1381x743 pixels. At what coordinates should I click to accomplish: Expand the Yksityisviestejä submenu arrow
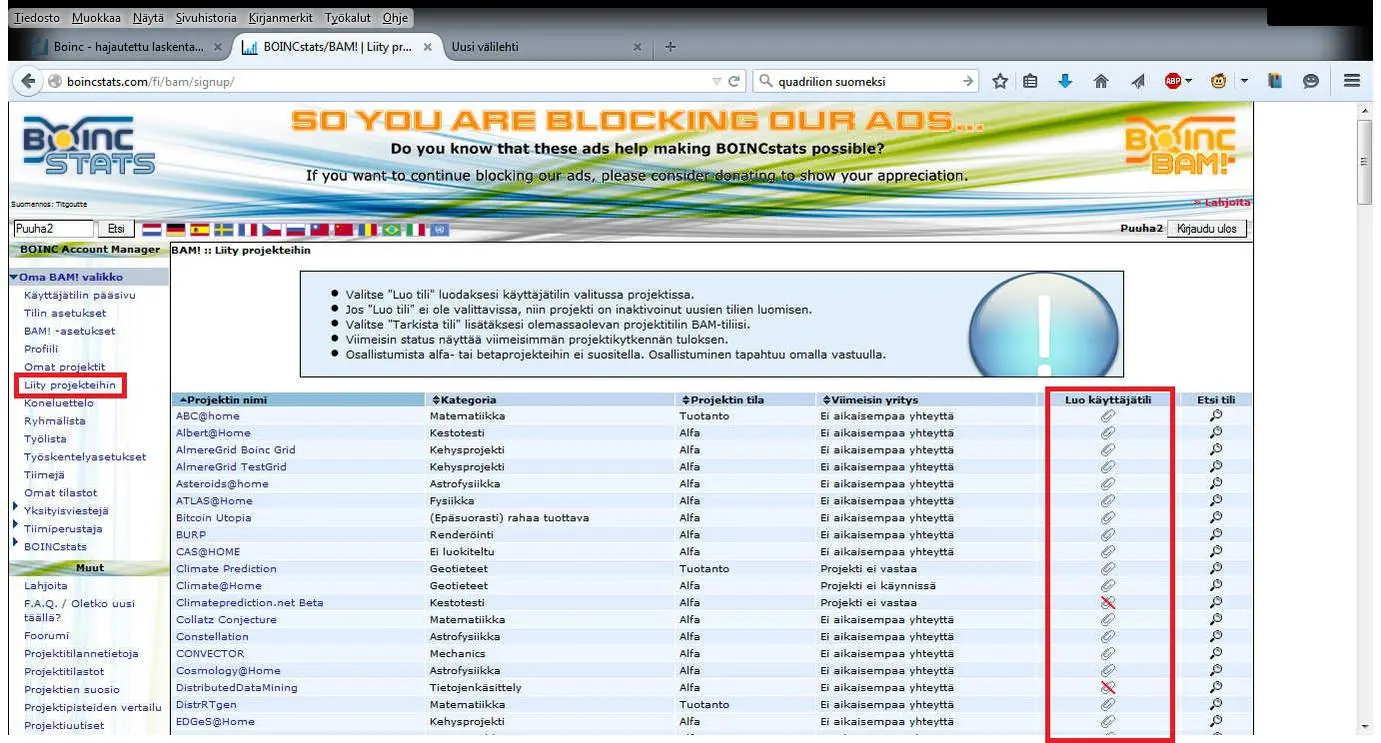[15, 507]
